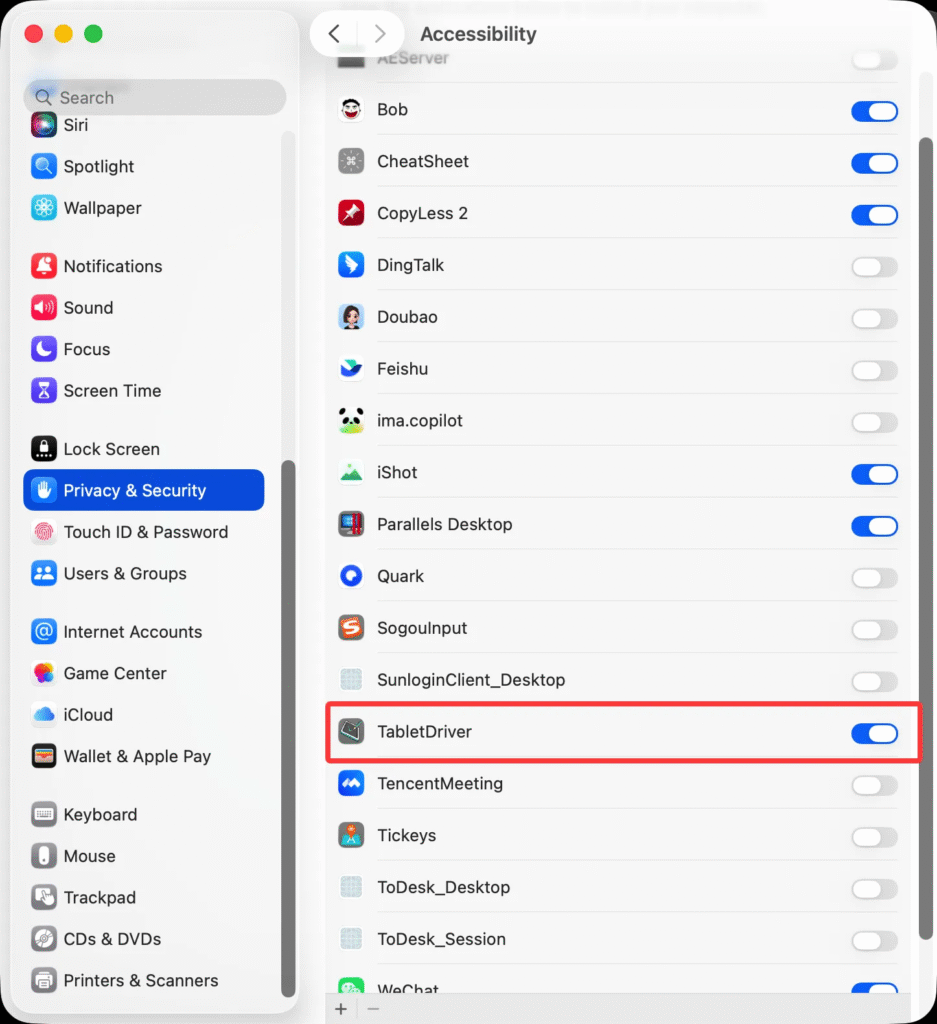Click the TencentMeeting app icon
Image resolution: width=937 pixels, height=1024 pixels.
351,784
